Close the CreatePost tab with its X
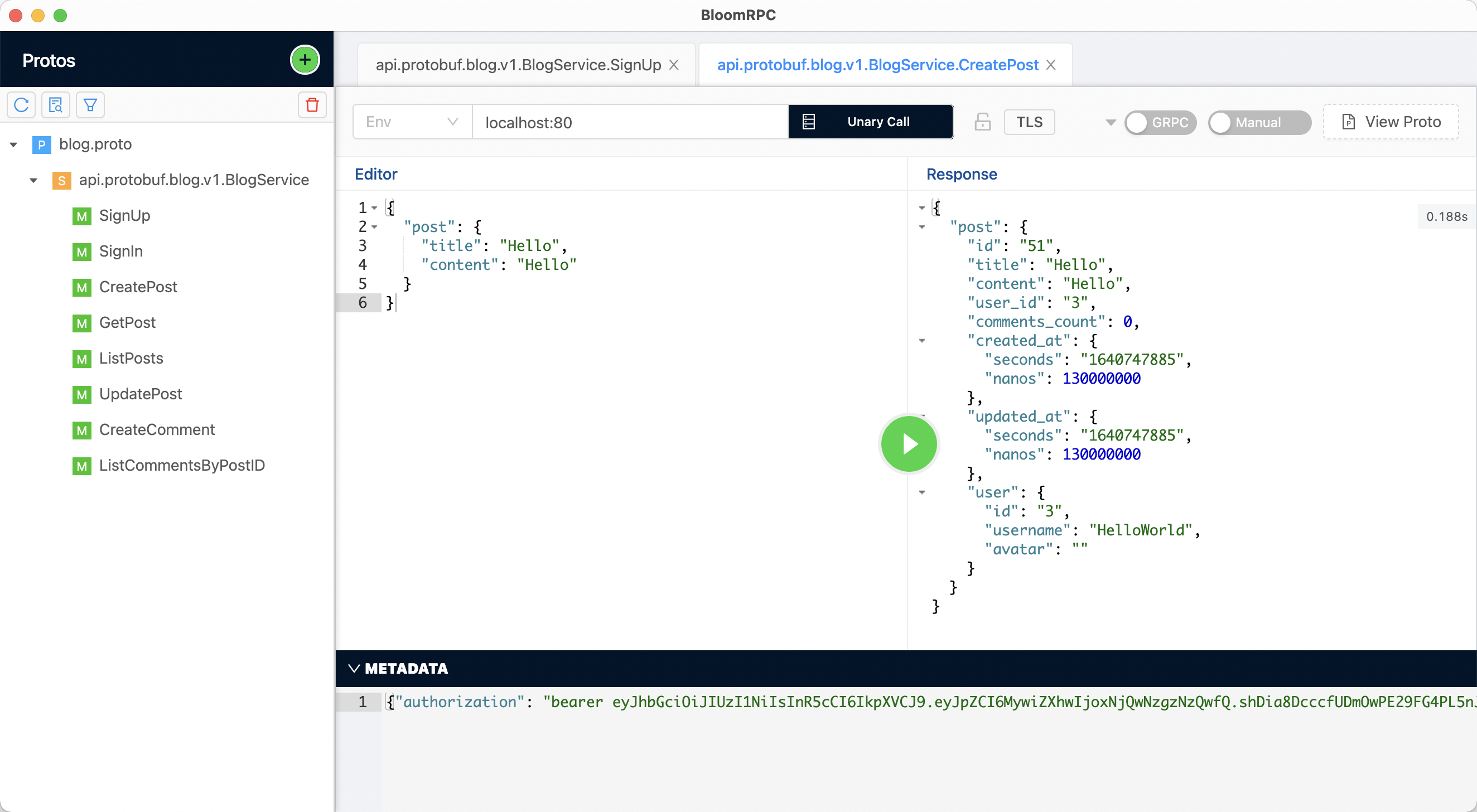Screen dimensions: 1477x812 (x=1050, y=65)
